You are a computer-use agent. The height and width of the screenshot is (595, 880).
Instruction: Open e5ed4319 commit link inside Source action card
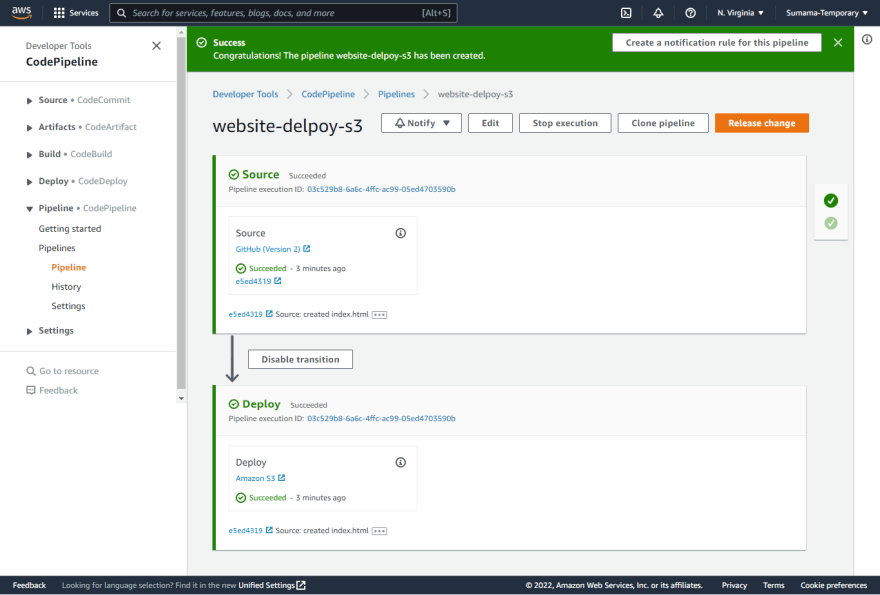point(253,281)
